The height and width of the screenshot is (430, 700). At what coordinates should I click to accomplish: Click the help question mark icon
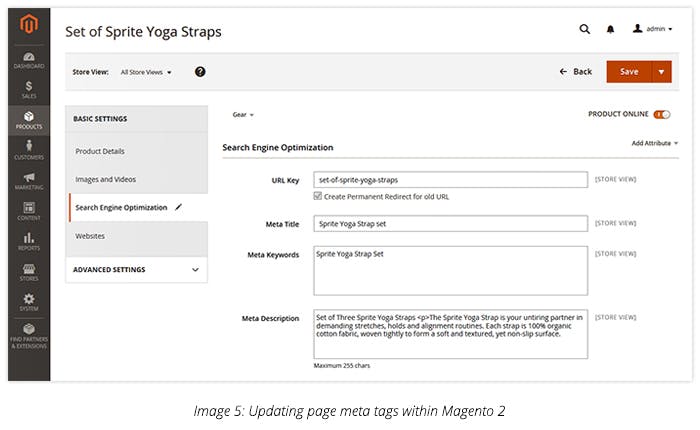point(200,71)
